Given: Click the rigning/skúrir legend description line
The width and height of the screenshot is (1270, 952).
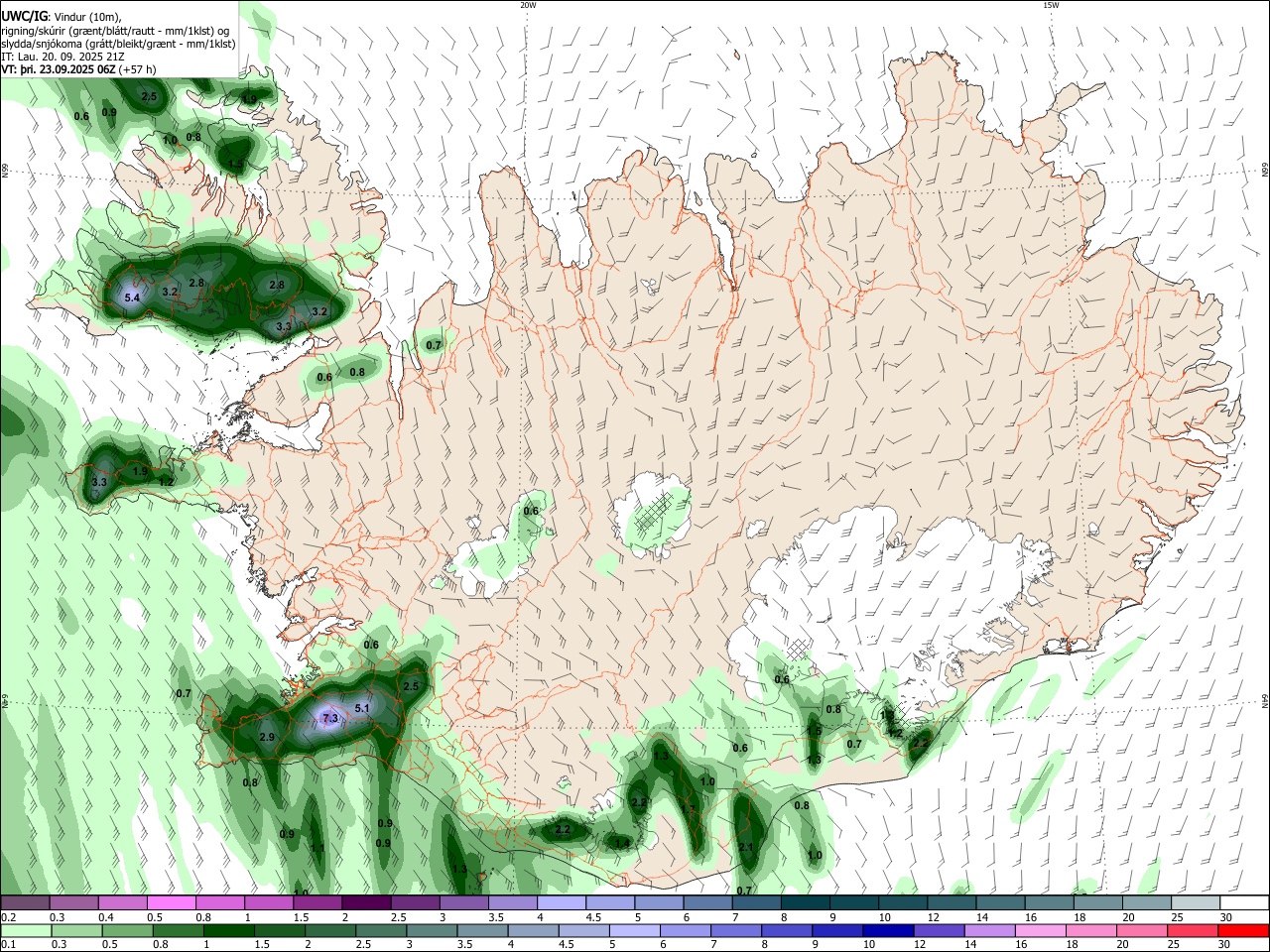Looking at the screenshot, I should 115,31.
